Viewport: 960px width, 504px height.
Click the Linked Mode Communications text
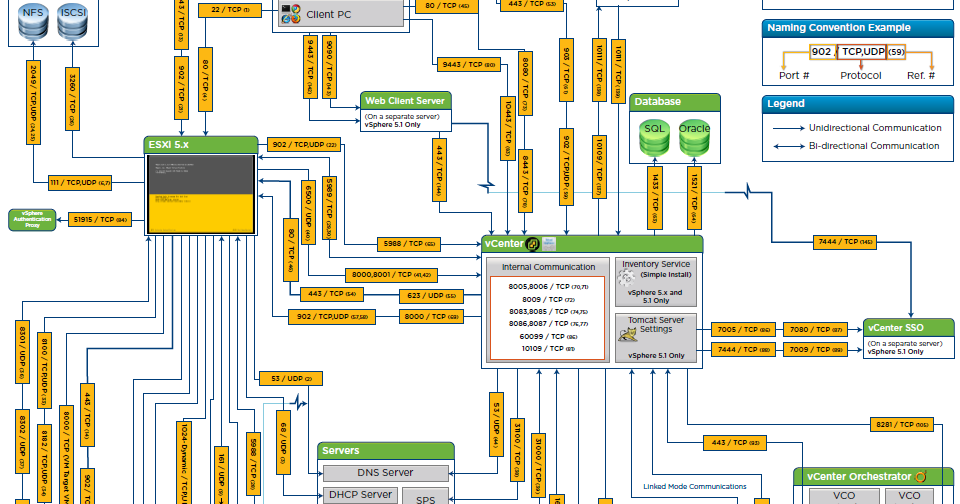[x=694, y=487]
